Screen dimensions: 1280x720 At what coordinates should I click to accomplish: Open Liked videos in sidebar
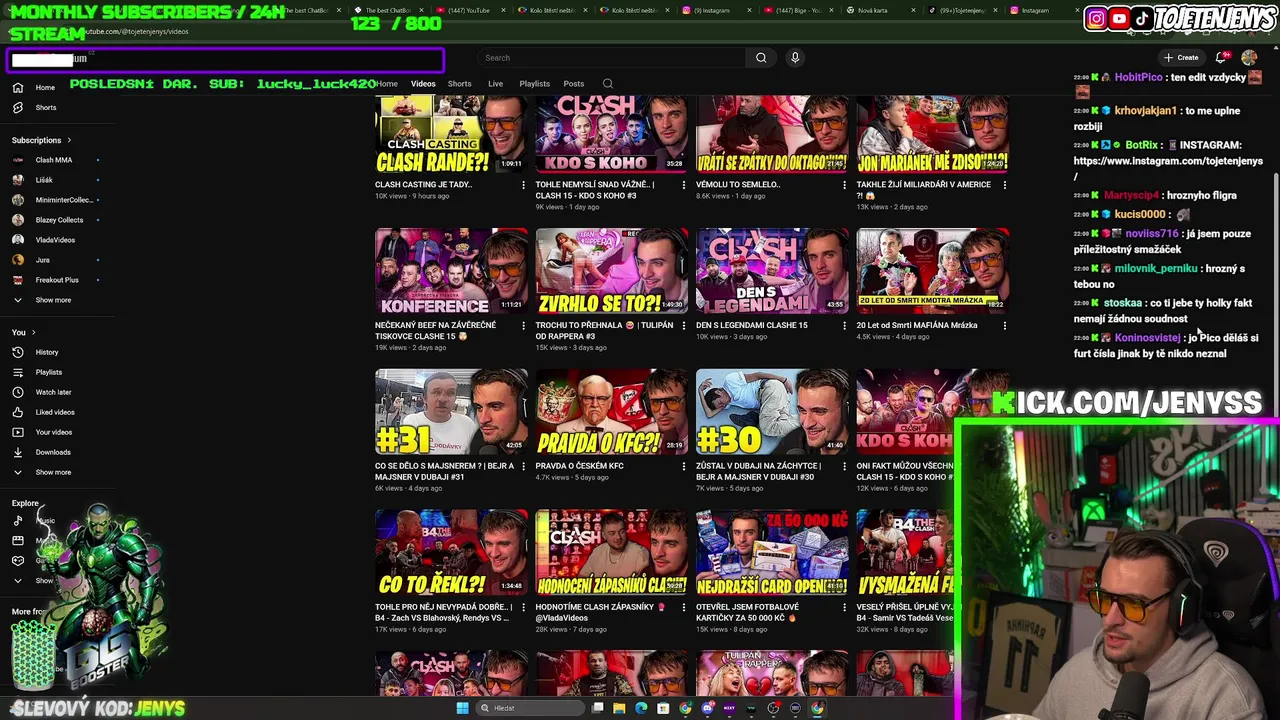coord(54,412)
